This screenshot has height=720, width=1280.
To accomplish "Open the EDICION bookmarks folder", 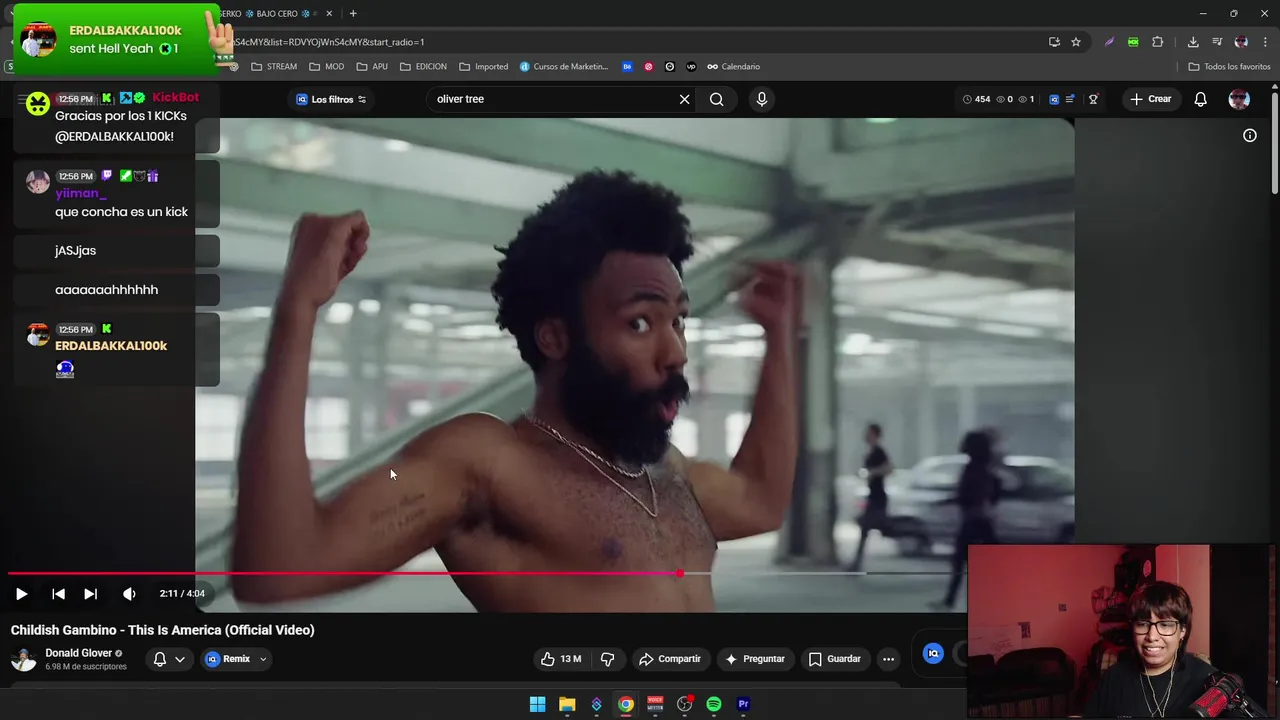I will click(x=423, y=67).
